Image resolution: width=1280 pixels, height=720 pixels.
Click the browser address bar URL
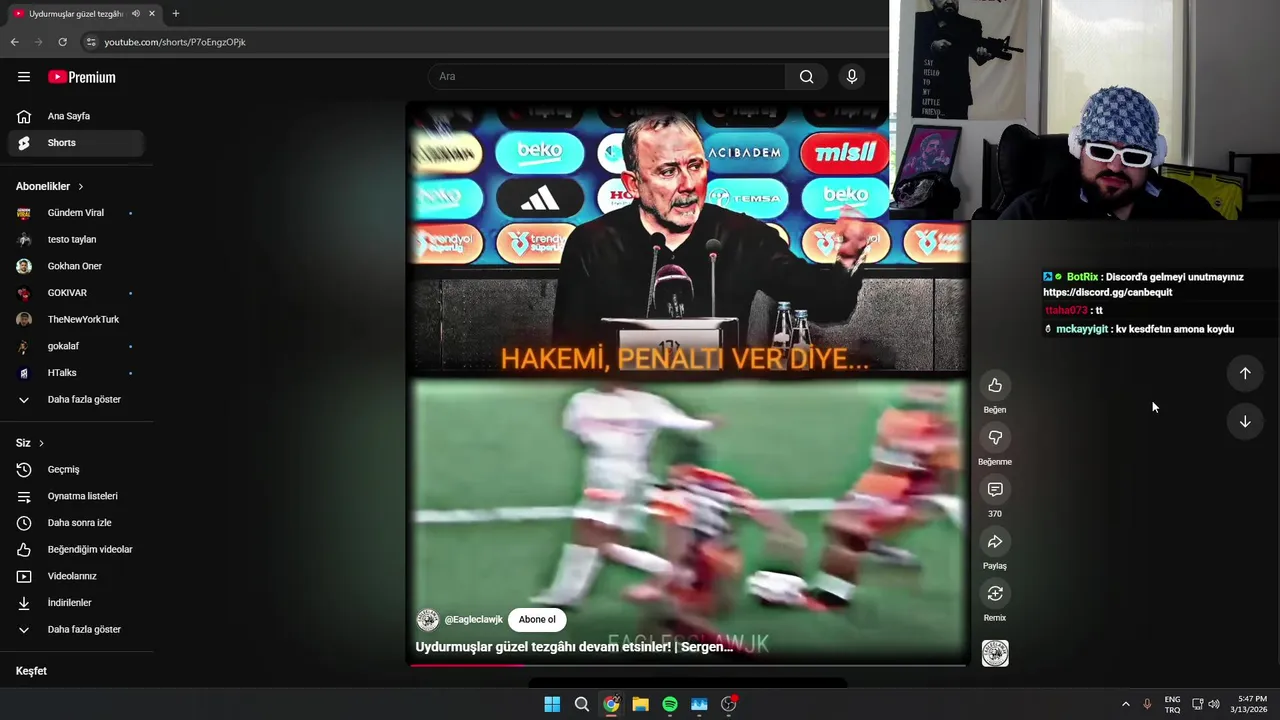(x=175, y=42)
